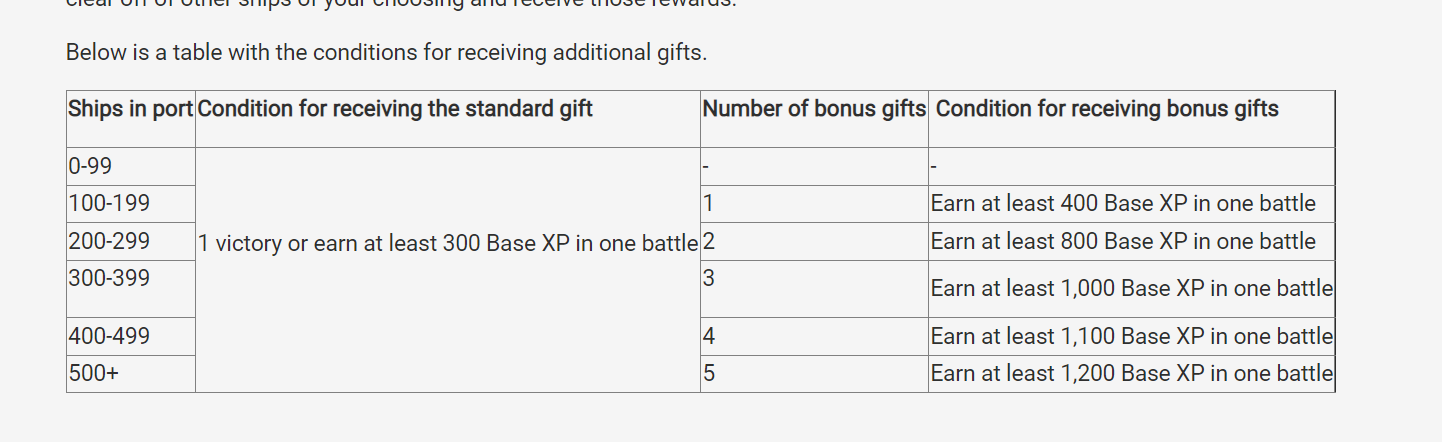Click the "Condition for receiving bonus gifts" header
The image size is (1442, 442).
coord(1107,109)
